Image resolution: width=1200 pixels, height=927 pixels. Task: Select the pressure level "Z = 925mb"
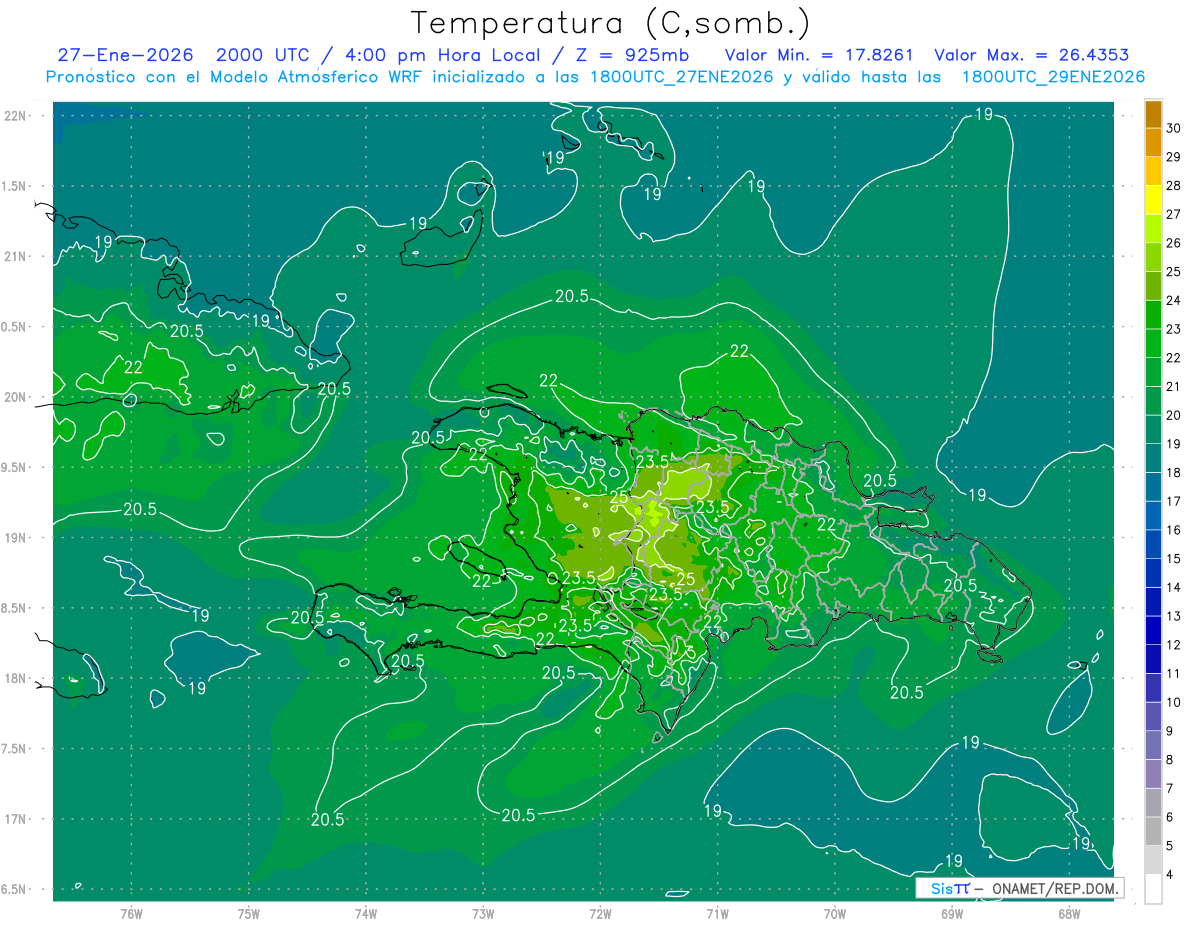coord(631,56)
